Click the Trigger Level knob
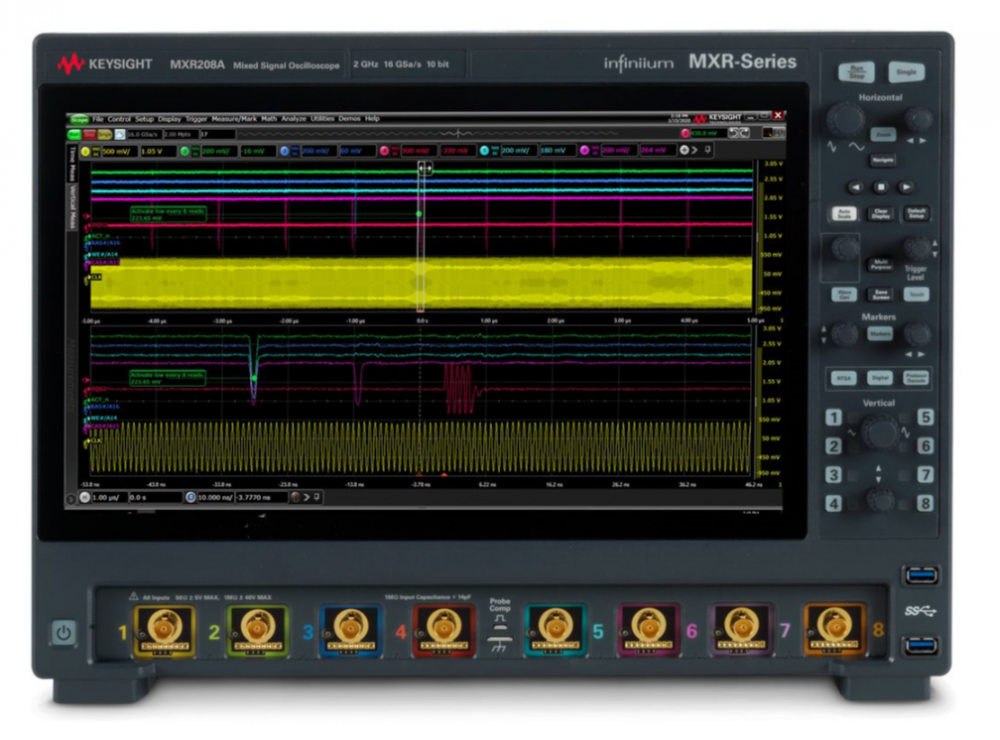Viewport: 1000px width, 740px height. tap(916, 250)
